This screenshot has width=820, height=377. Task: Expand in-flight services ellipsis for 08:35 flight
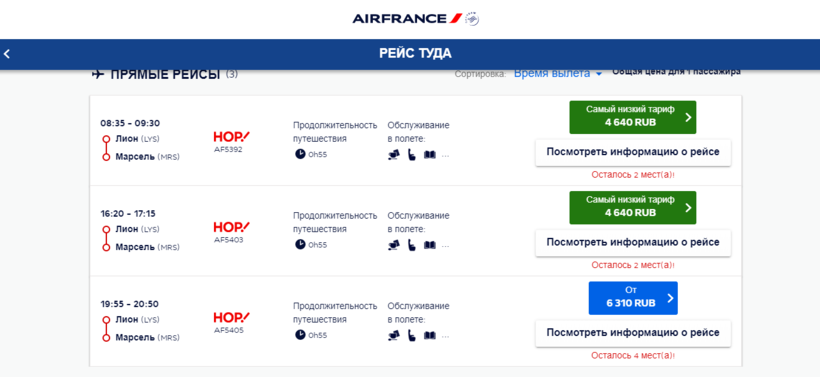point(446,155)
